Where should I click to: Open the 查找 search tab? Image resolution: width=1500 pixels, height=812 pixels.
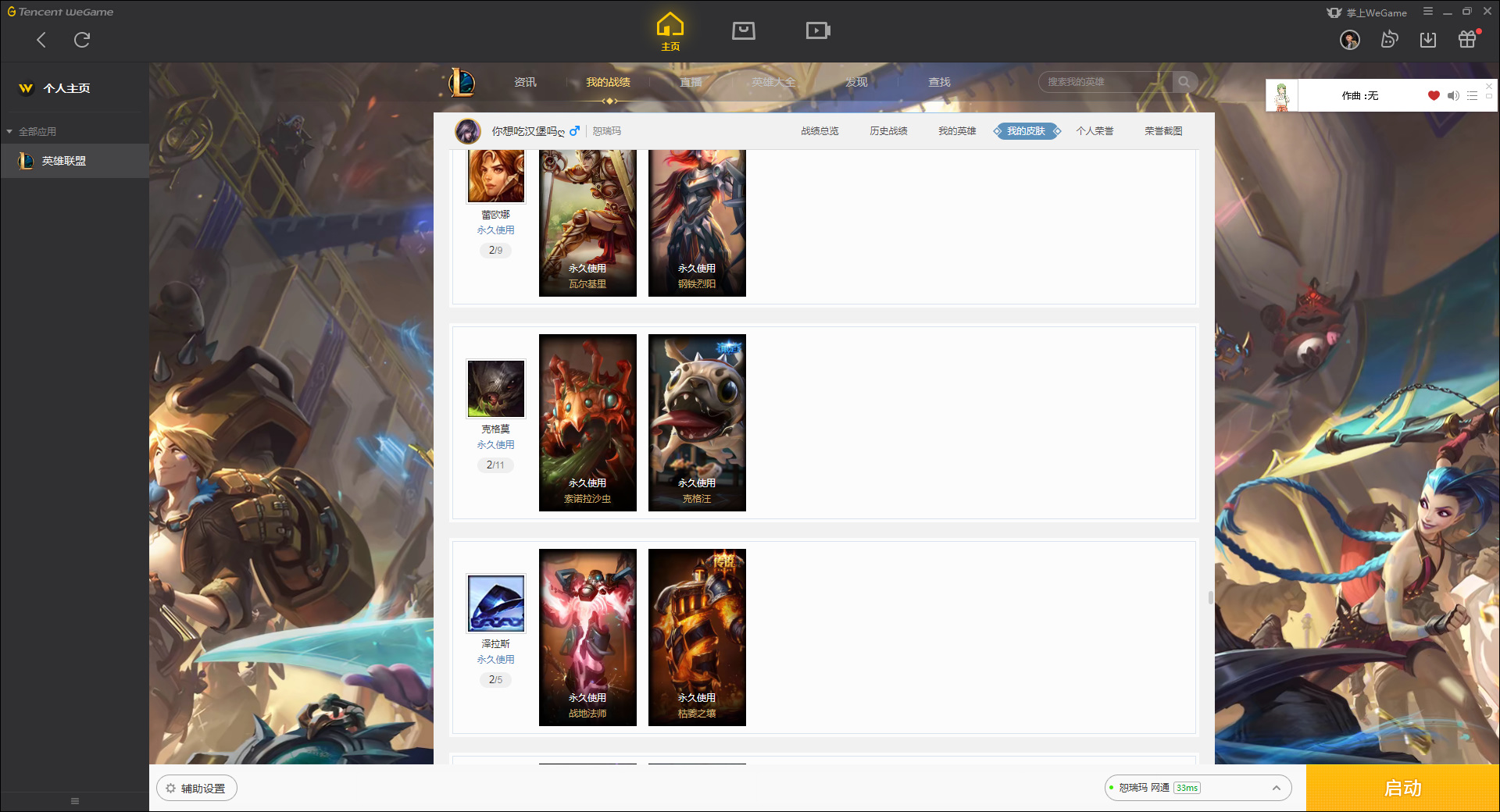coord(939,82)
